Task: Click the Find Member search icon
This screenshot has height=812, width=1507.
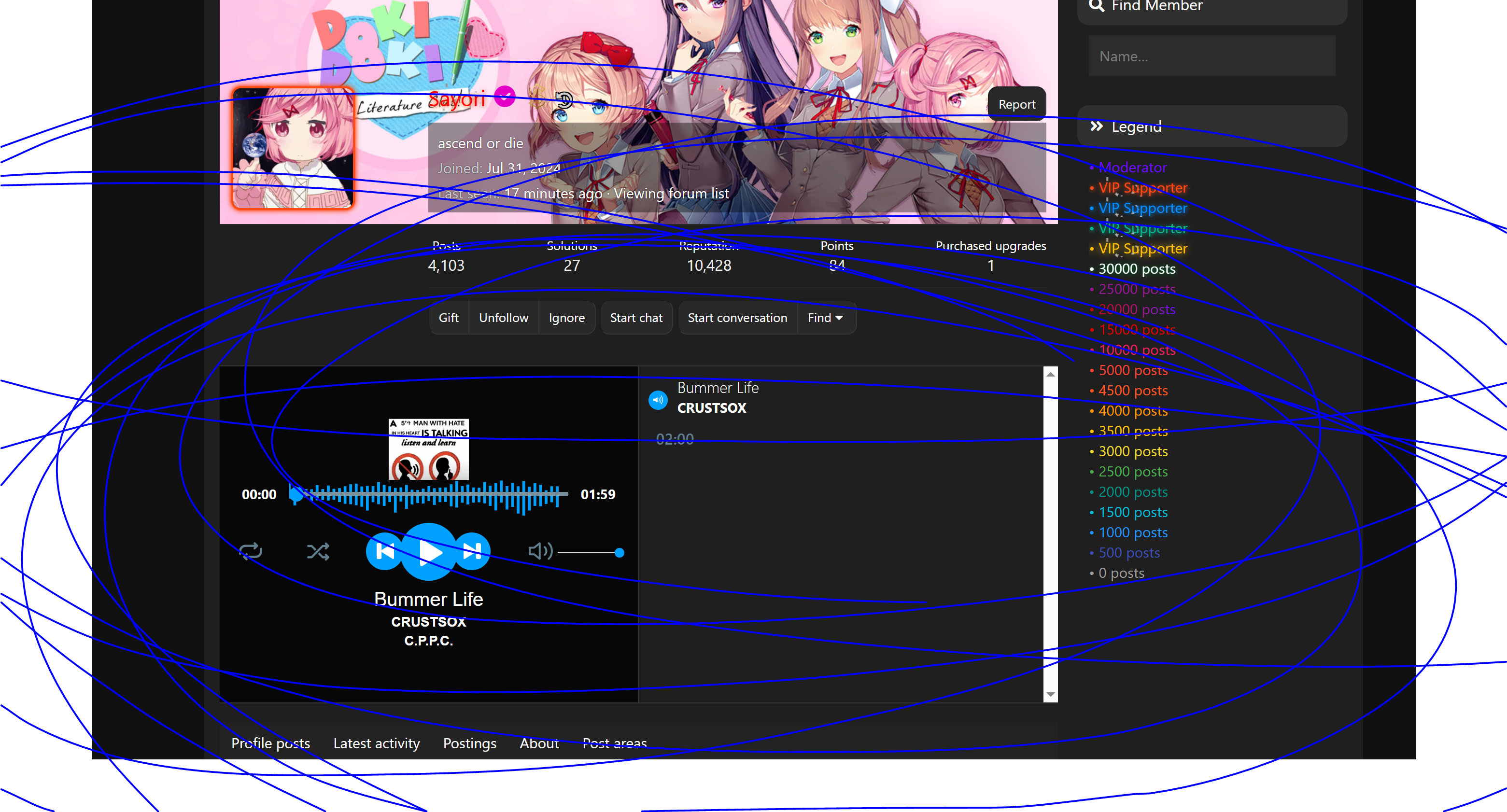Action: (1096, 6)
